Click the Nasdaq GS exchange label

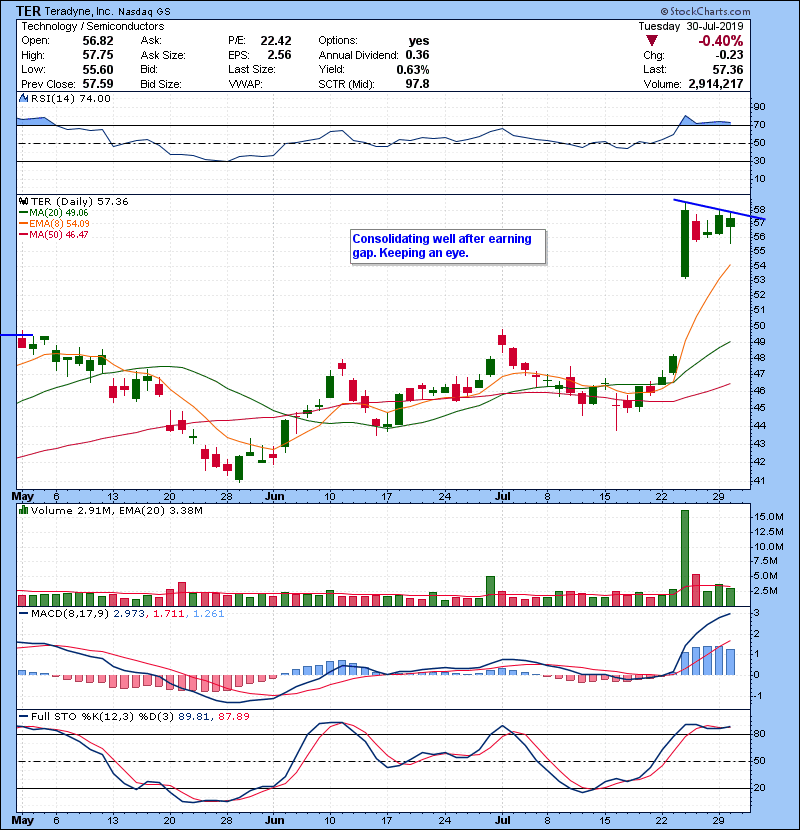pyautogui.click(x=144, y=12)
